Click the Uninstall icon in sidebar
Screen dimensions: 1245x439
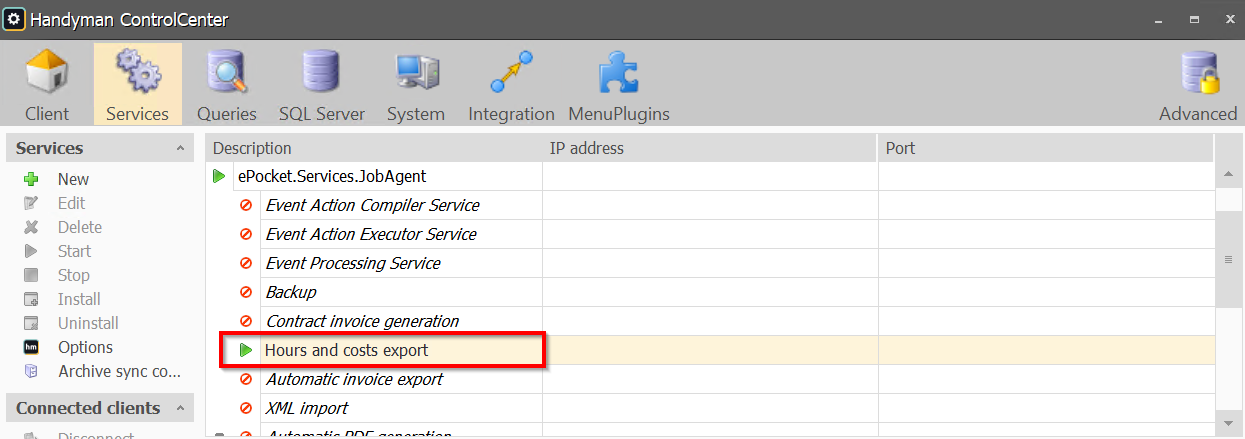(31, 323)
